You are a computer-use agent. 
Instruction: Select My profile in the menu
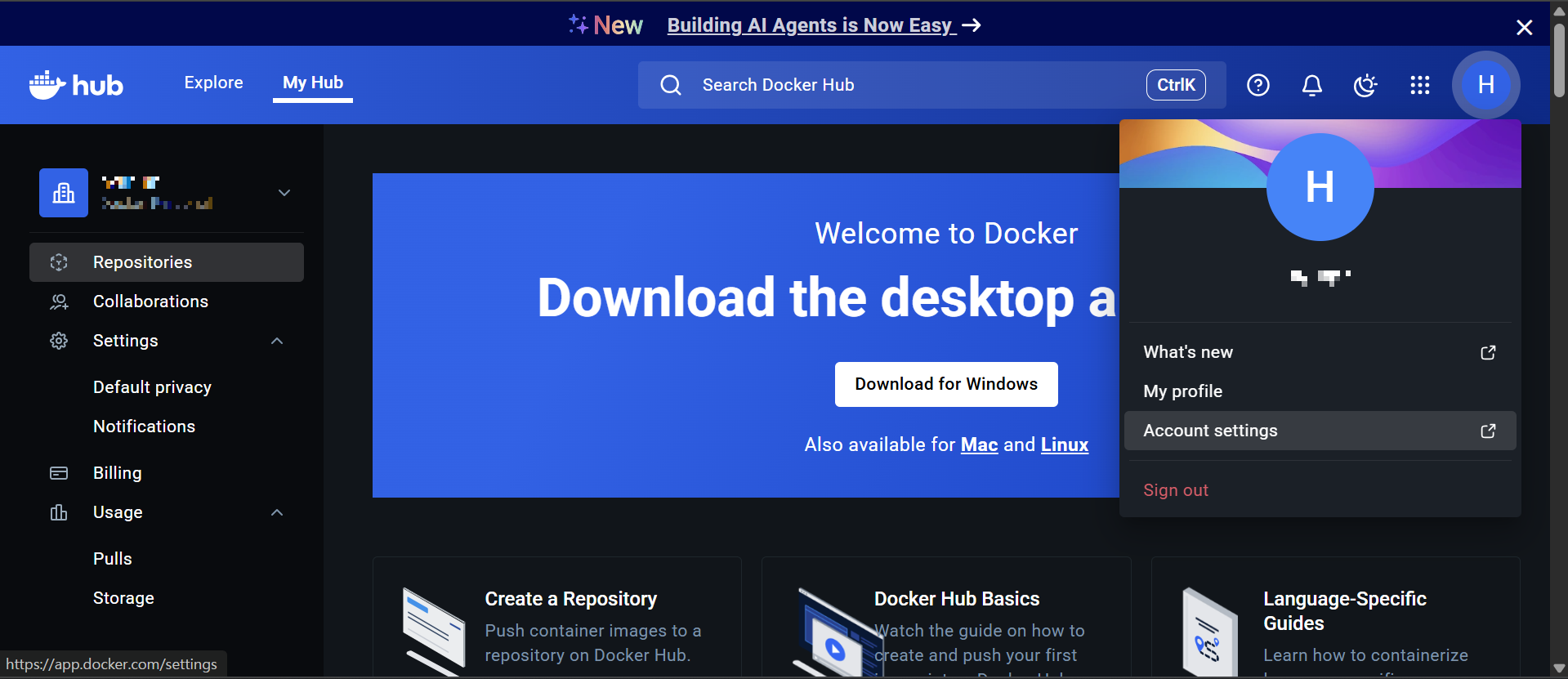pos(1320,391)
